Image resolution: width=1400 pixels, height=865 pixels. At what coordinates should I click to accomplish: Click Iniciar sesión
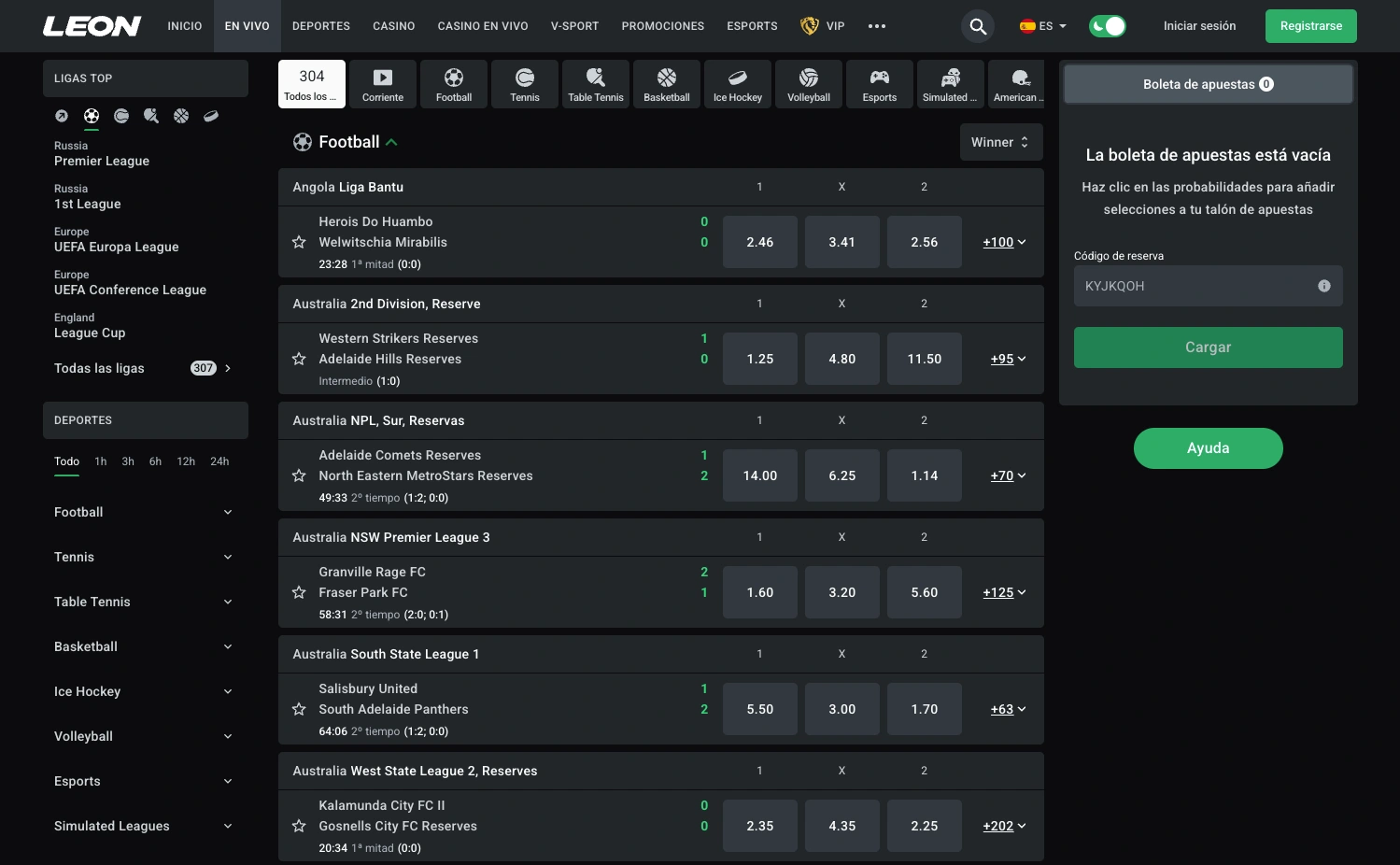(x=1199, y=26)
